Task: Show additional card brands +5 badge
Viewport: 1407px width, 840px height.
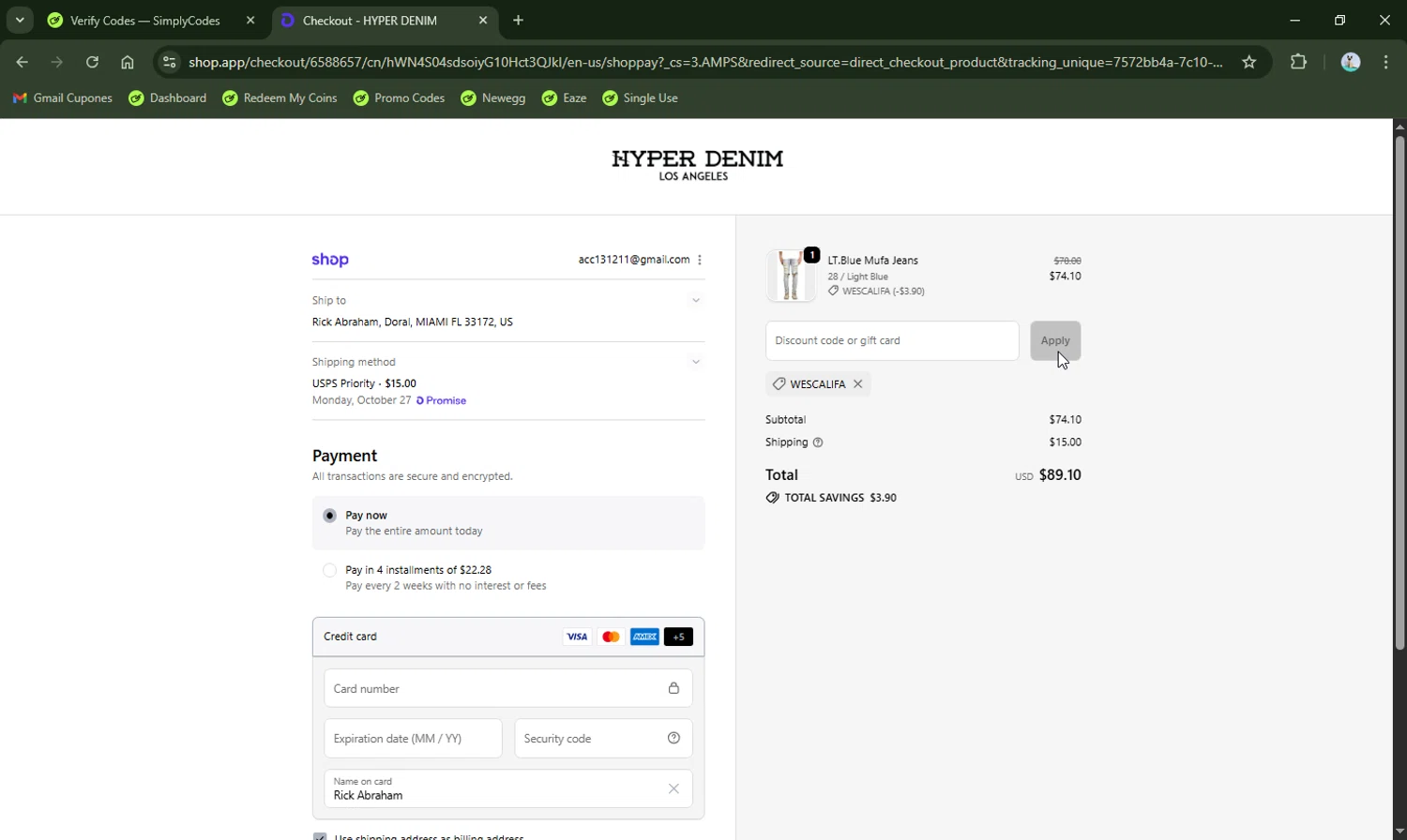Action: [x=678, y=637]
